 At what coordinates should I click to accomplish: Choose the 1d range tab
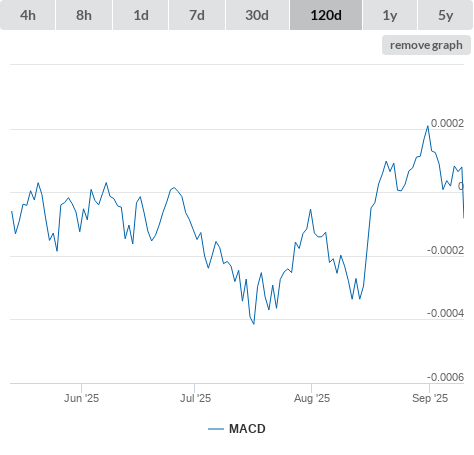point(141,15)
